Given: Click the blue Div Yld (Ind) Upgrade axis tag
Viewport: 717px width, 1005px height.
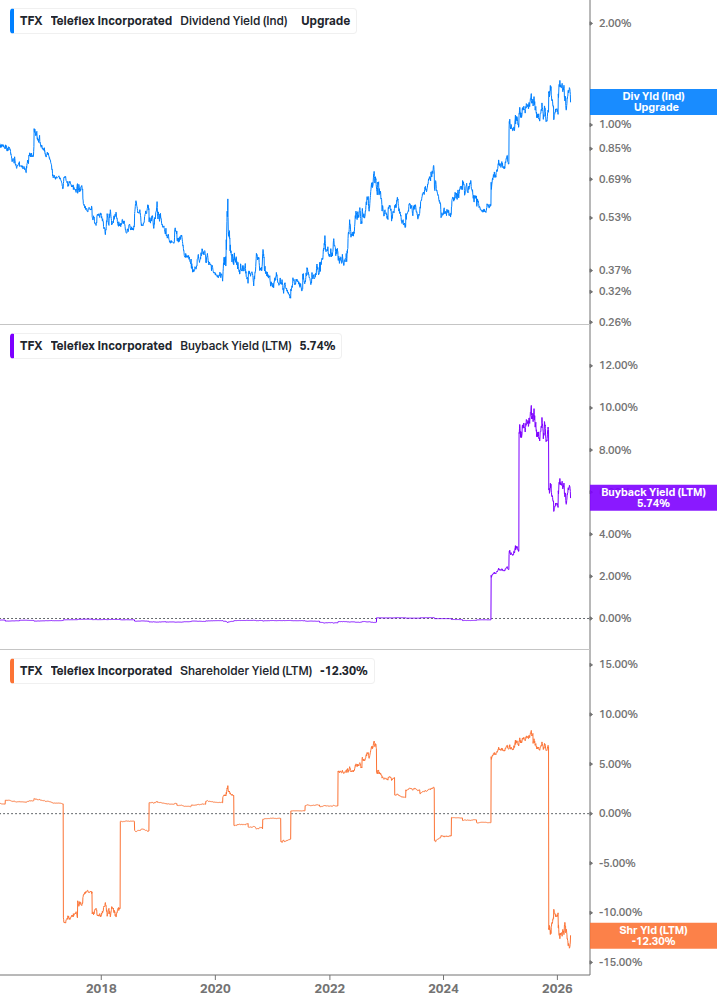Looking at the screenshot, I should click(653, 102).
